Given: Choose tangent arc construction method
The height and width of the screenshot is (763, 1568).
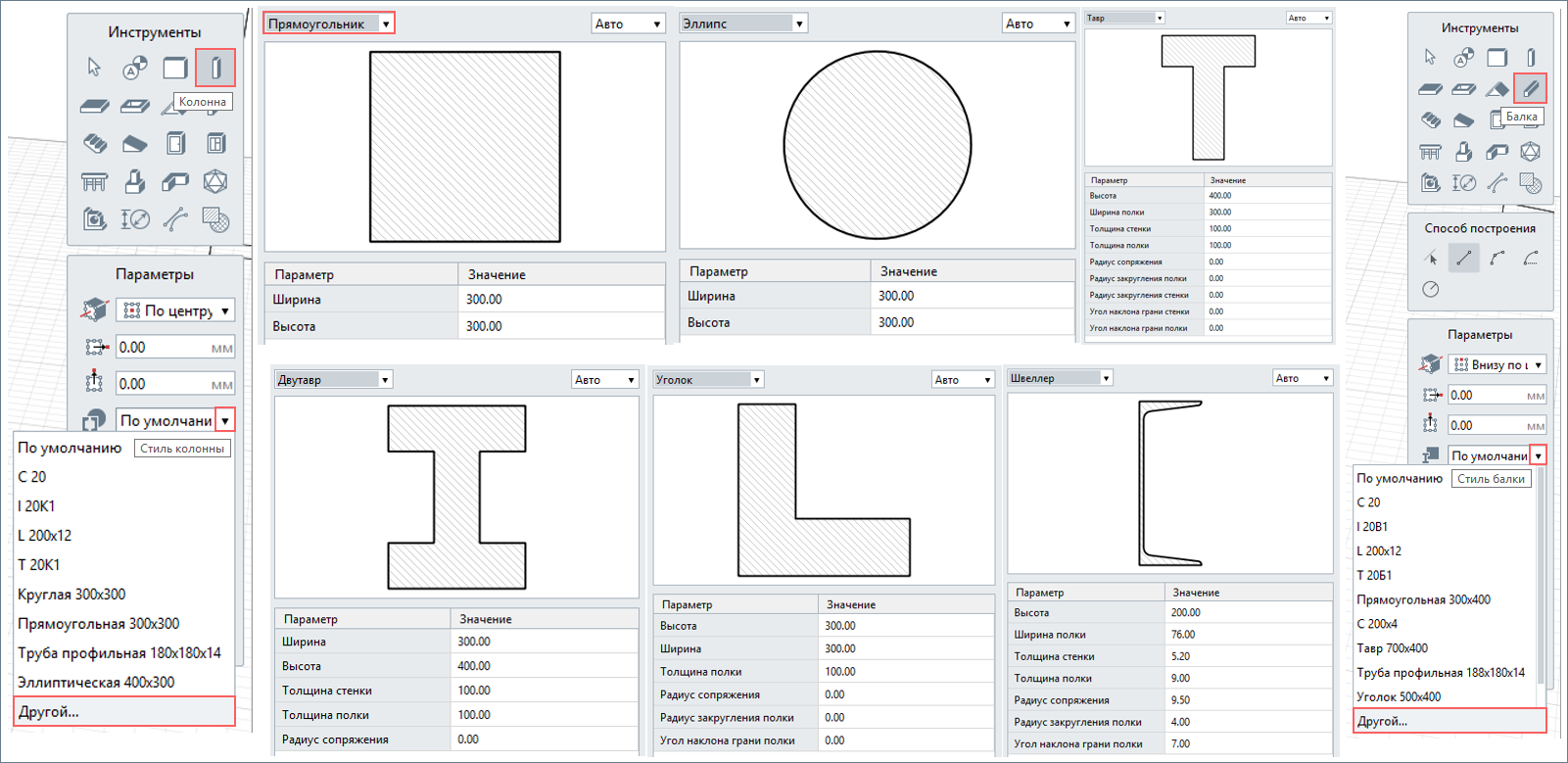Looking at the screenshot, I should coord(1530,259).
